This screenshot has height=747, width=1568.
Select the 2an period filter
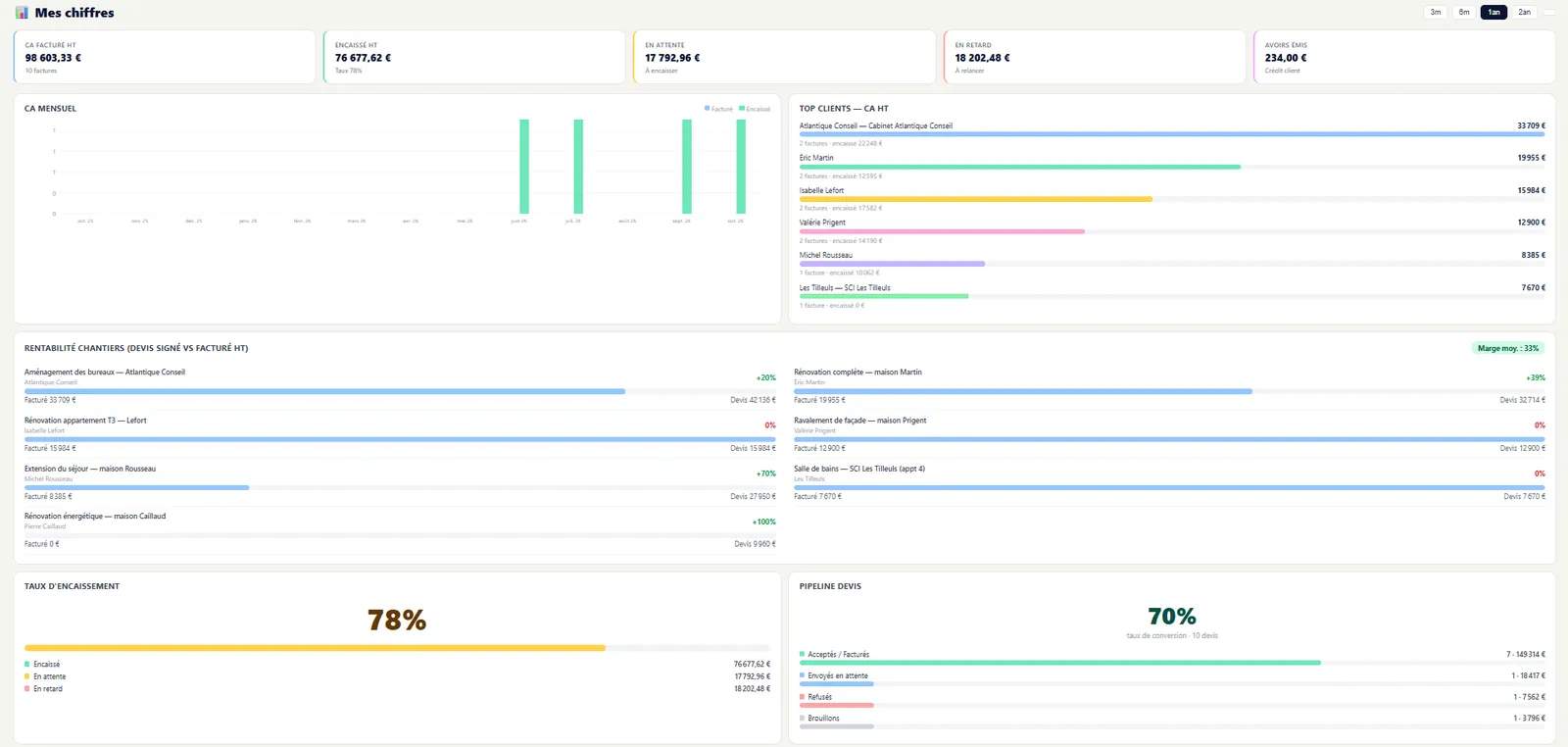pos(1524,13)
